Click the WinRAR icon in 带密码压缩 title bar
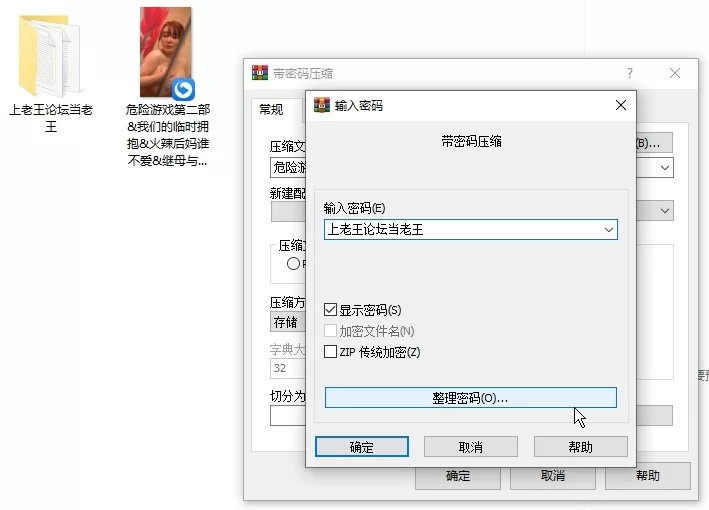 260,73
